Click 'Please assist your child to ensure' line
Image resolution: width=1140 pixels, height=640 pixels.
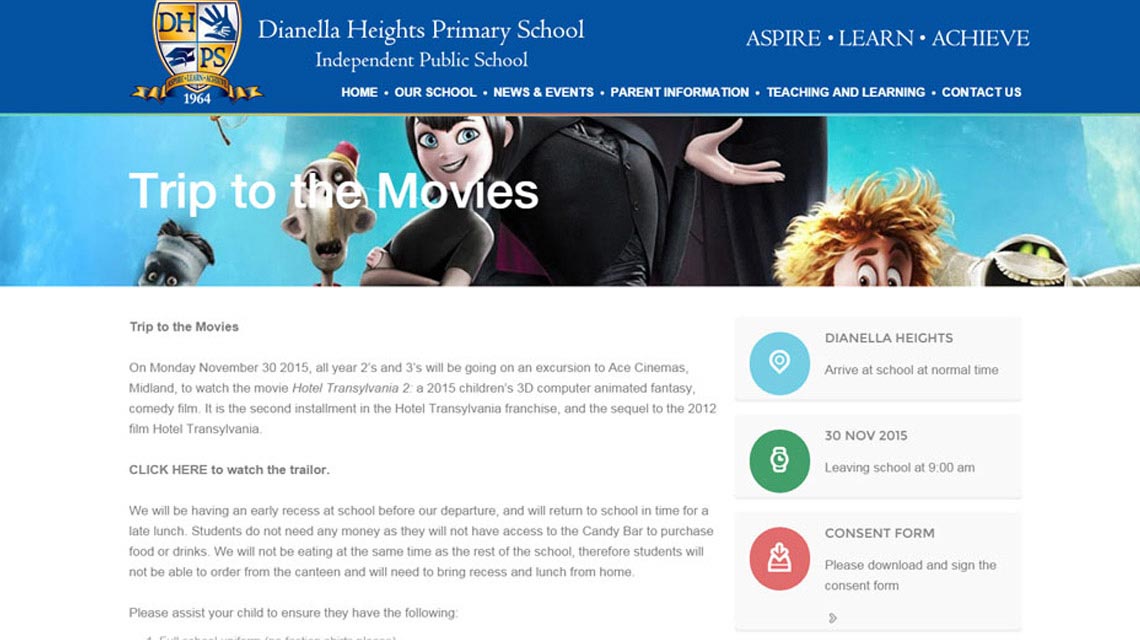click(x=293, y=613)
